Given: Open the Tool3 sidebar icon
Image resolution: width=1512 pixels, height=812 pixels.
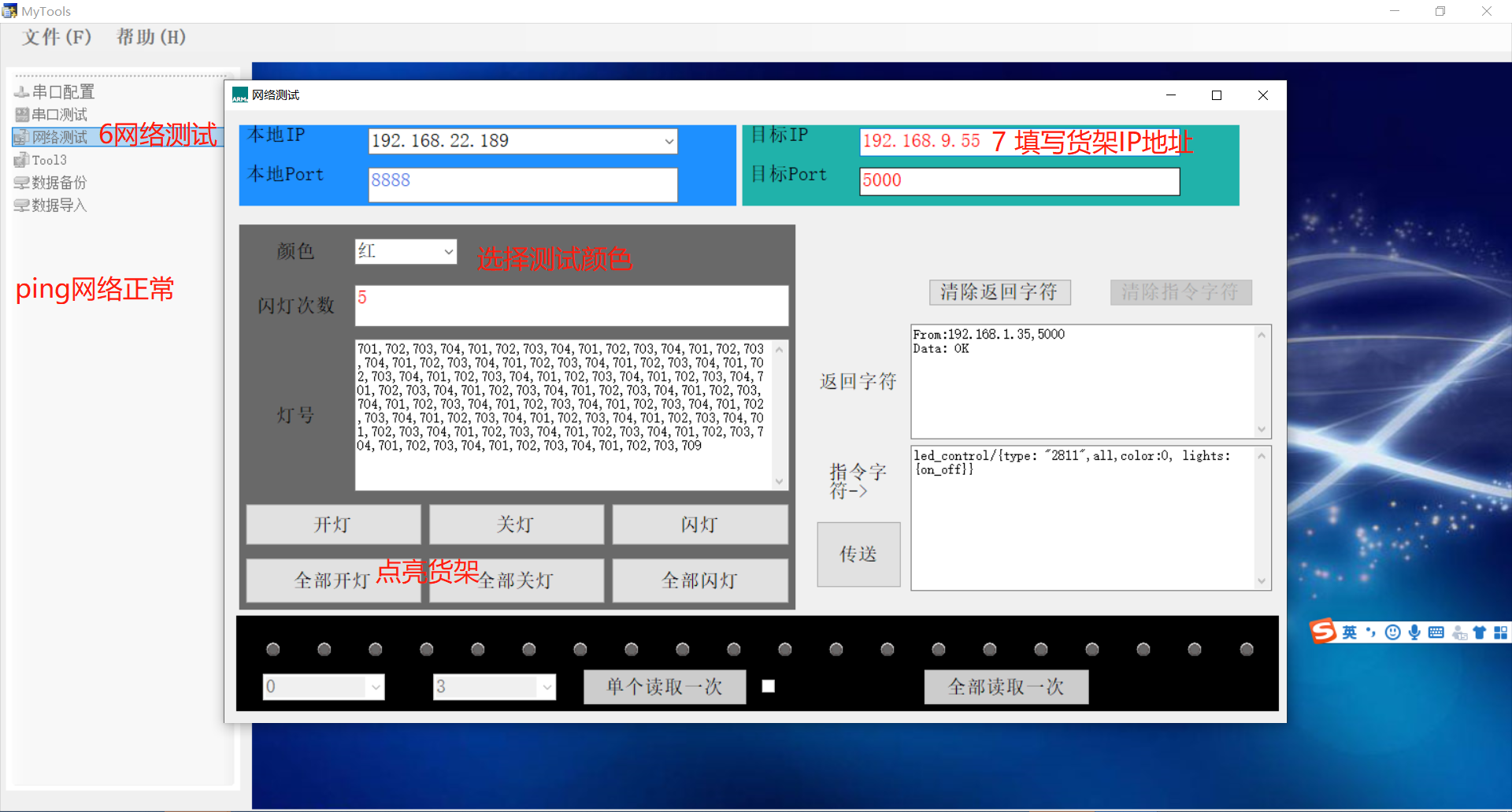Looking at the screenshot, I should click(x=21, y=160).
